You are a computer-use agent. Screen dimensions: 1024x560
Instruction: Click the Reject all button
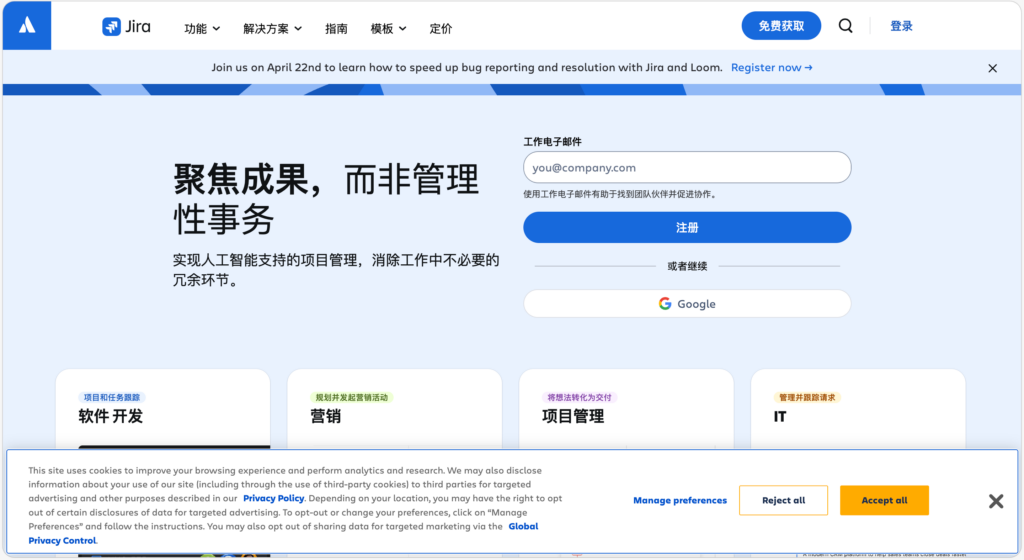(784, 501)
